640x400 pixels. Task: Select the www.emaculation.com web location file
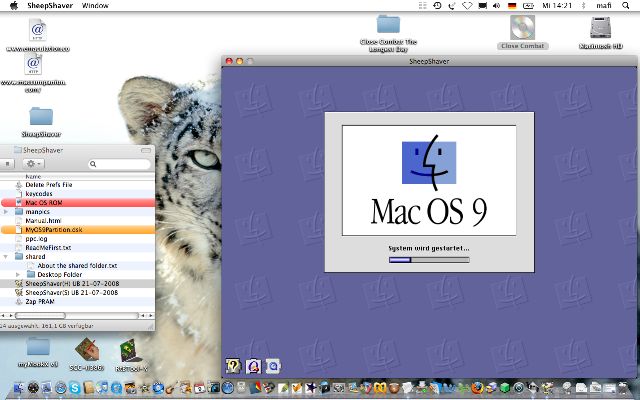point(38,30)
